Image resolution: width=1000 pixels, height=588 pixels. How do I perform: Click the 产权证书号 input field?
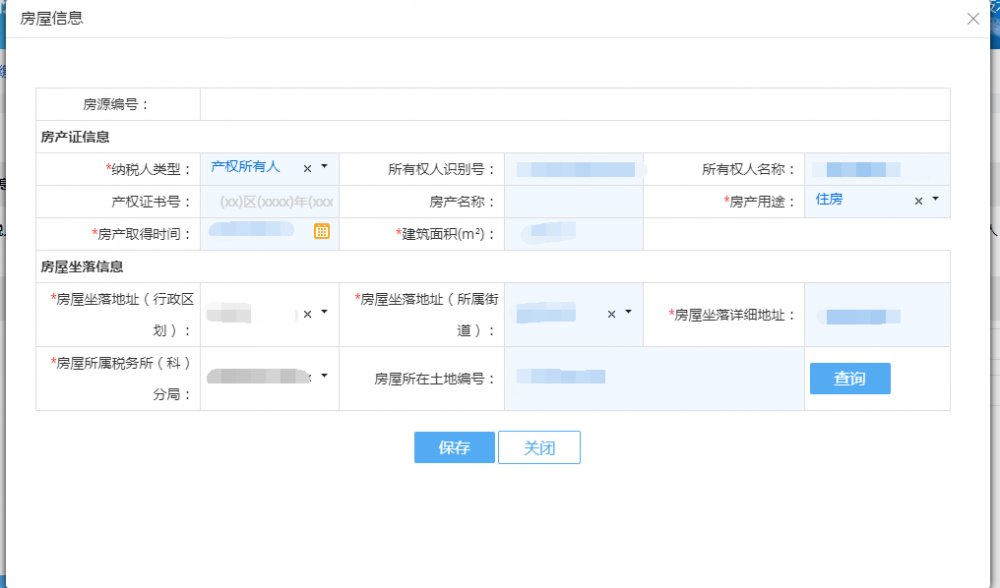tap(268, 200)
